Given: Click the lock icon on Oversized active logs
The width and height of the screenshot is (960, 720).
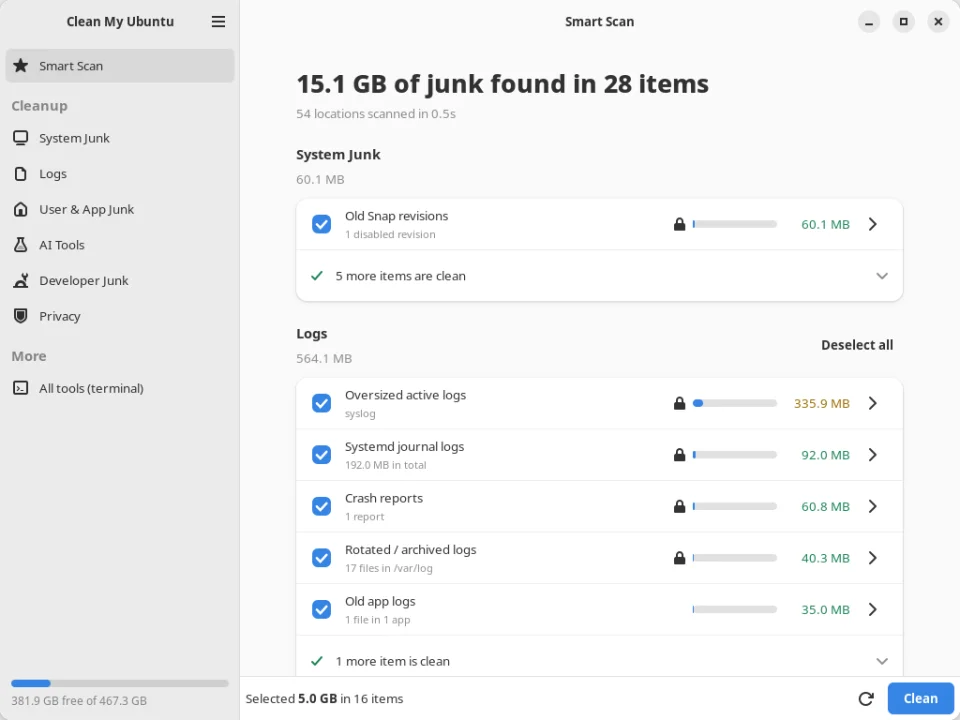Looking at the screenshot, I should 679,403.
